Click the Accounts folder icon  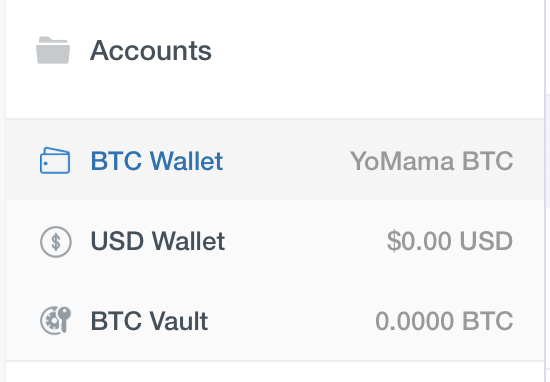pyautogui.click(x=53, y=51)
